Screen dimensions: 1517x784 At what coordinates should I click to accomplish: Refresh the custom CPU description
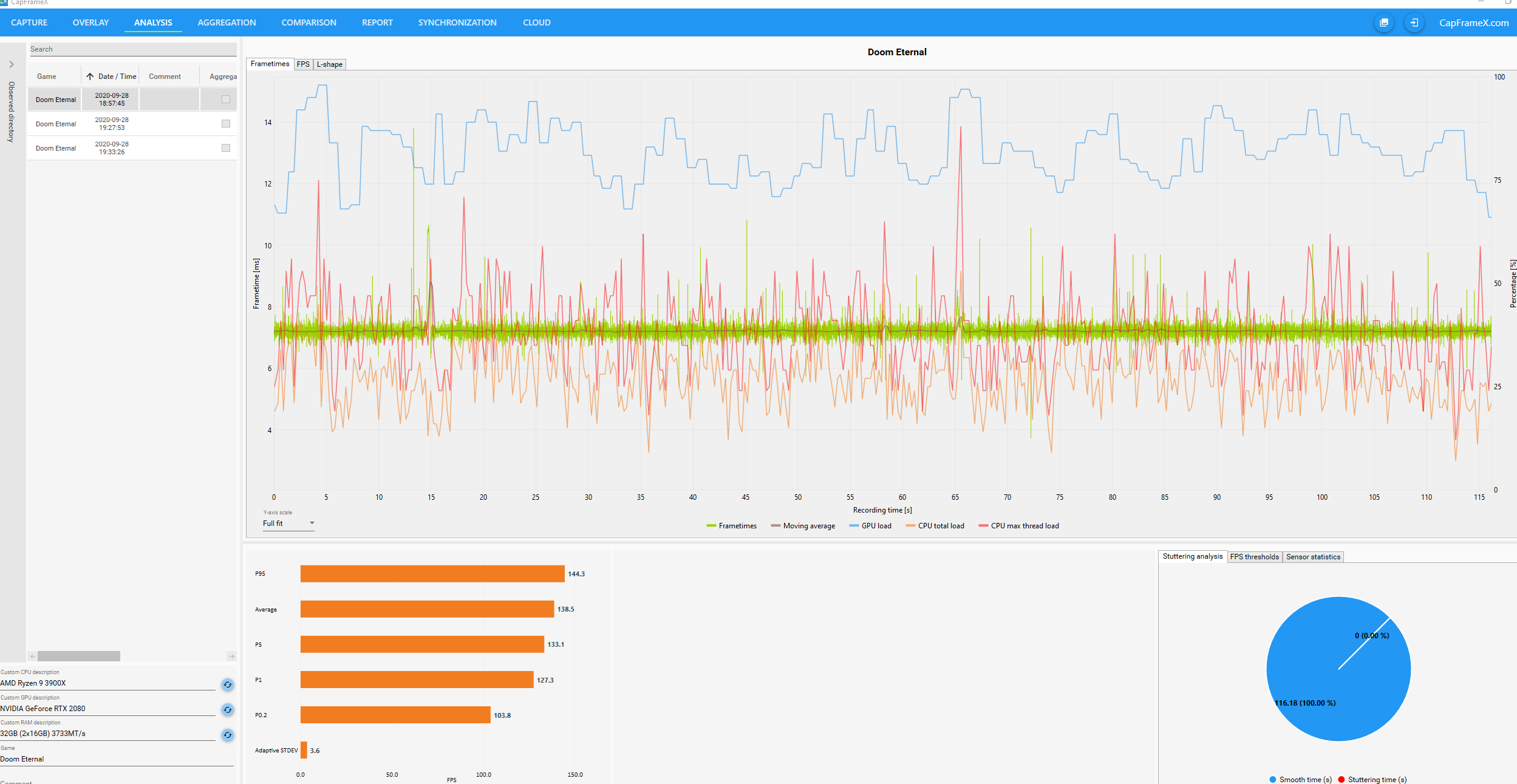(x=228, y=684)
